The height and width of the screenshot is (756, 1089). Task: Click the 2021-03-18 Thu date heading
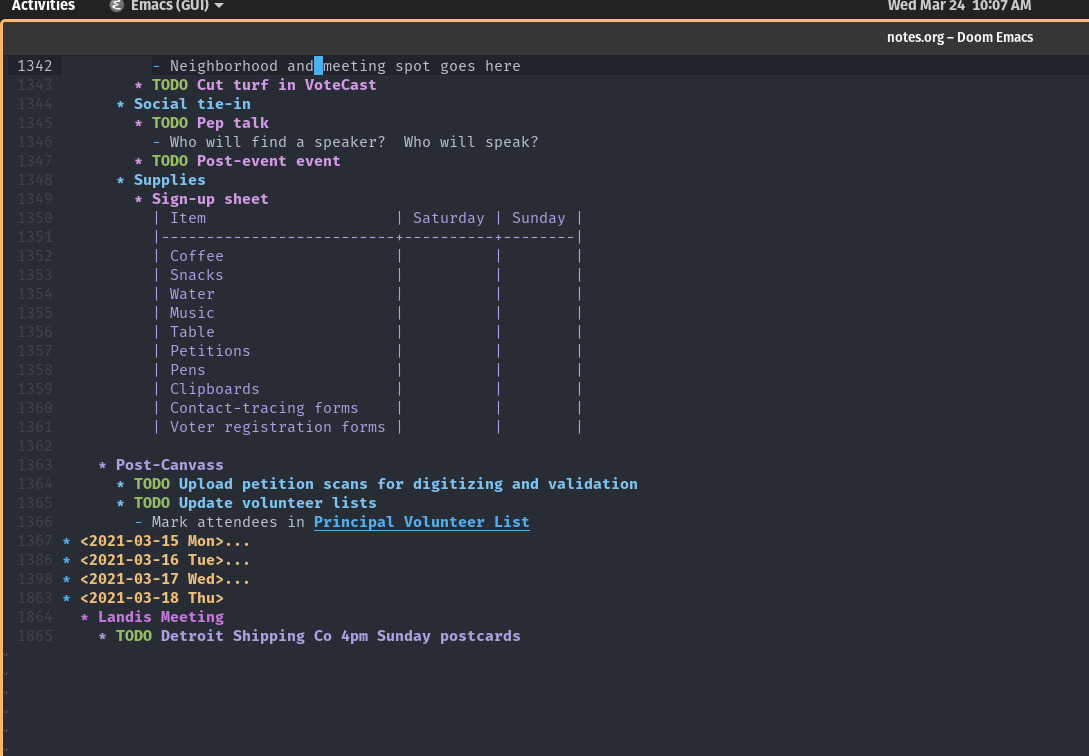tap(151, 598)
